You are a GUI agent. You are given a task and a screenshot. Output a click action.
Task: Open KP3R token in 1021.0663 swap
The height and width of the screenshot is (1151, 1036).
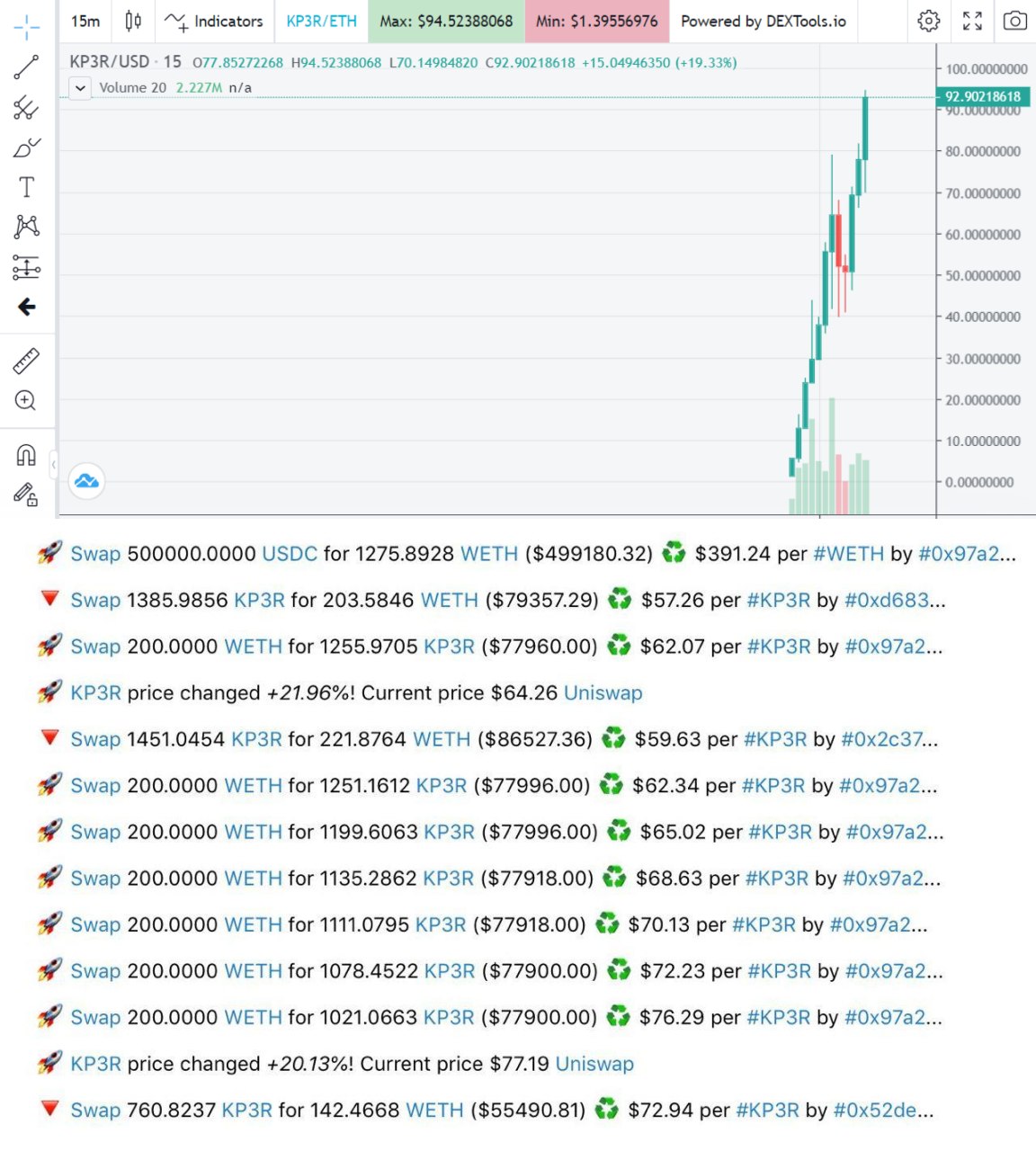tap(449, 1017)
